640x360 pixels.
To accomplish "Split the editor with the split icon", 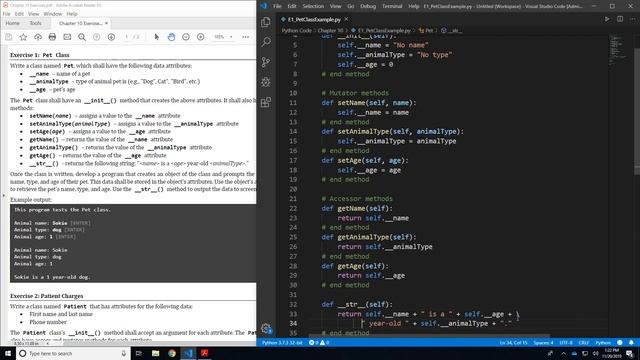I will click(x=620, y=19).
